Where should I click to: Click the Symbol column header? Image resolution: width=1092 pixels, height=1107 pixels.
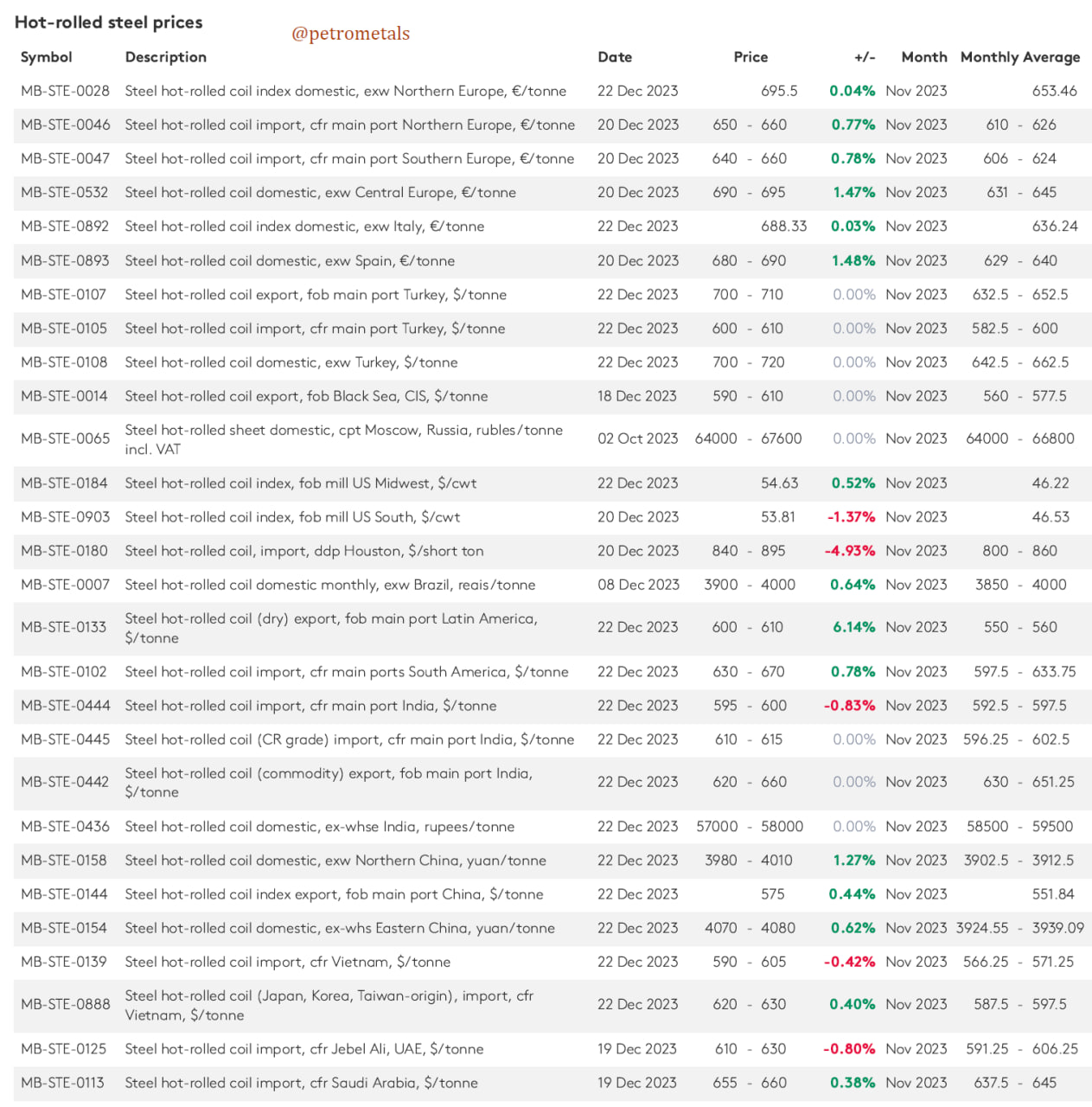click(46, 57)
